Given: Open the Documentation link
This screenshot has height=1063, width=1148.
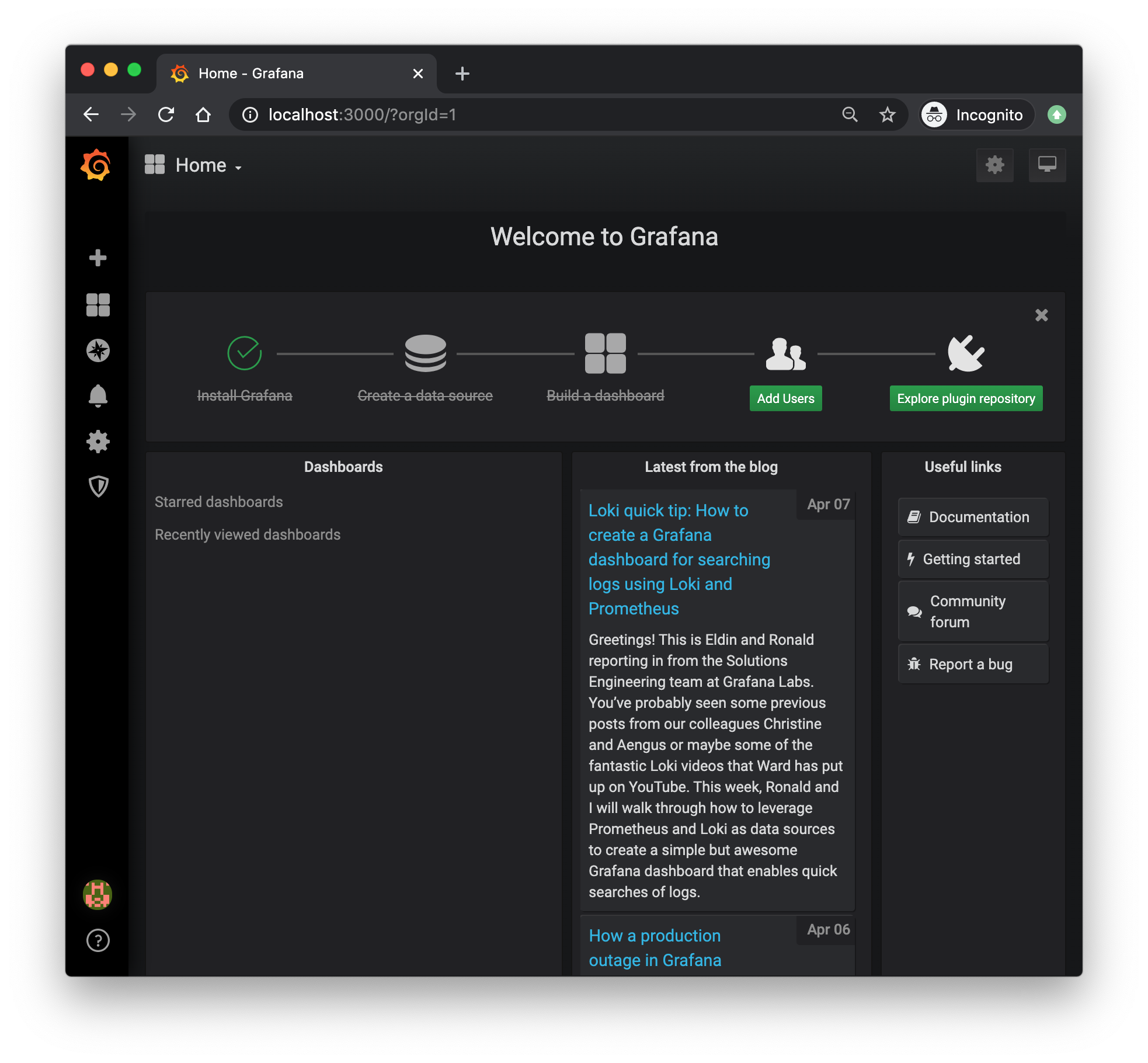Looking at the screenshot, I should point(973,517).
